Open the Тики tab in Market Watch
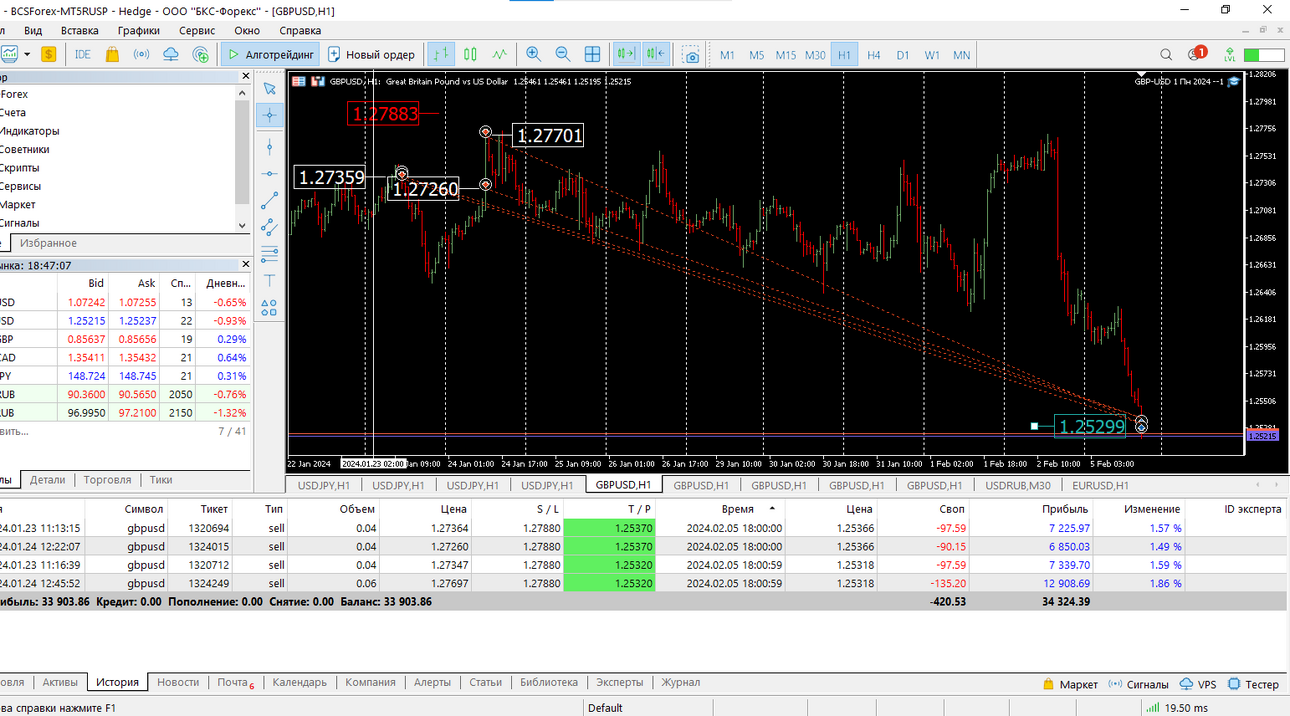The image size is (1290, 716). 161,480
